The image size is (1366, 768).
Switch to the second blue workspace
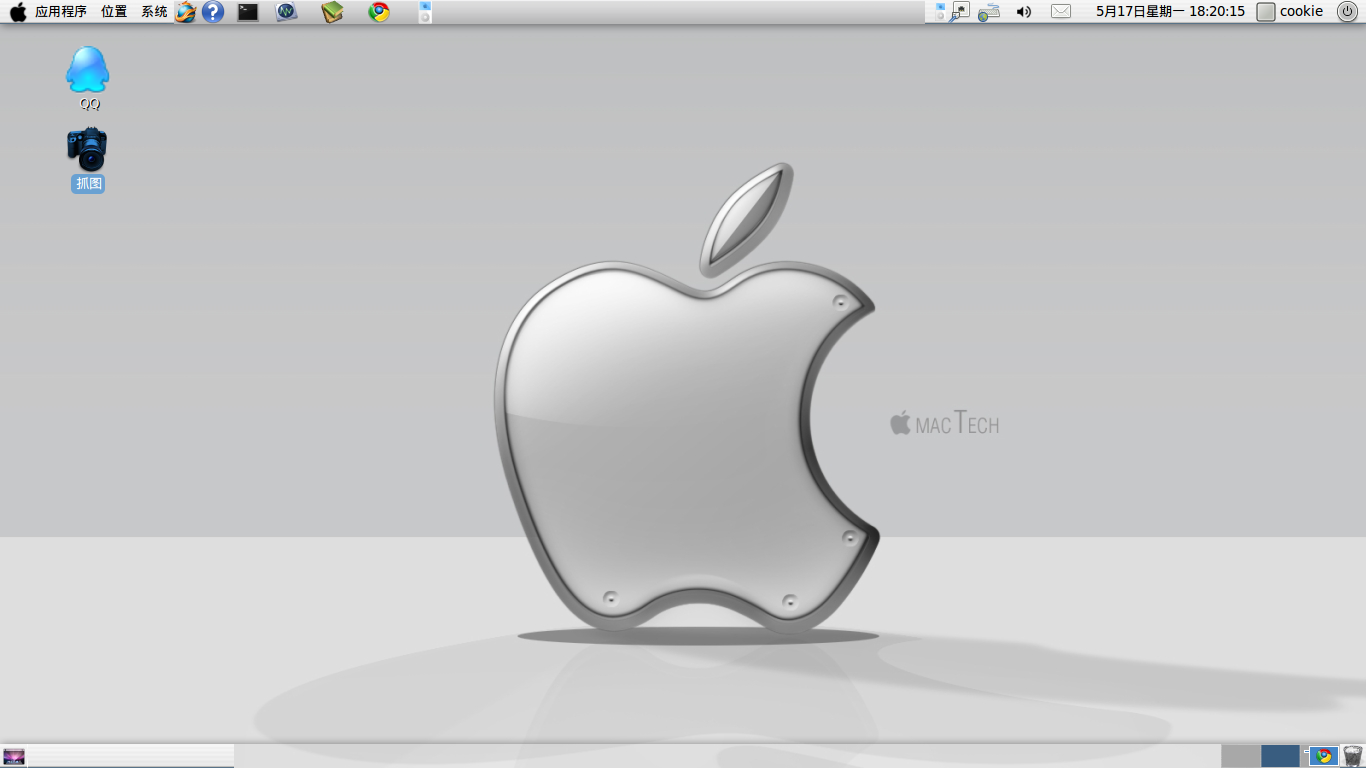tap(1280, 756)
